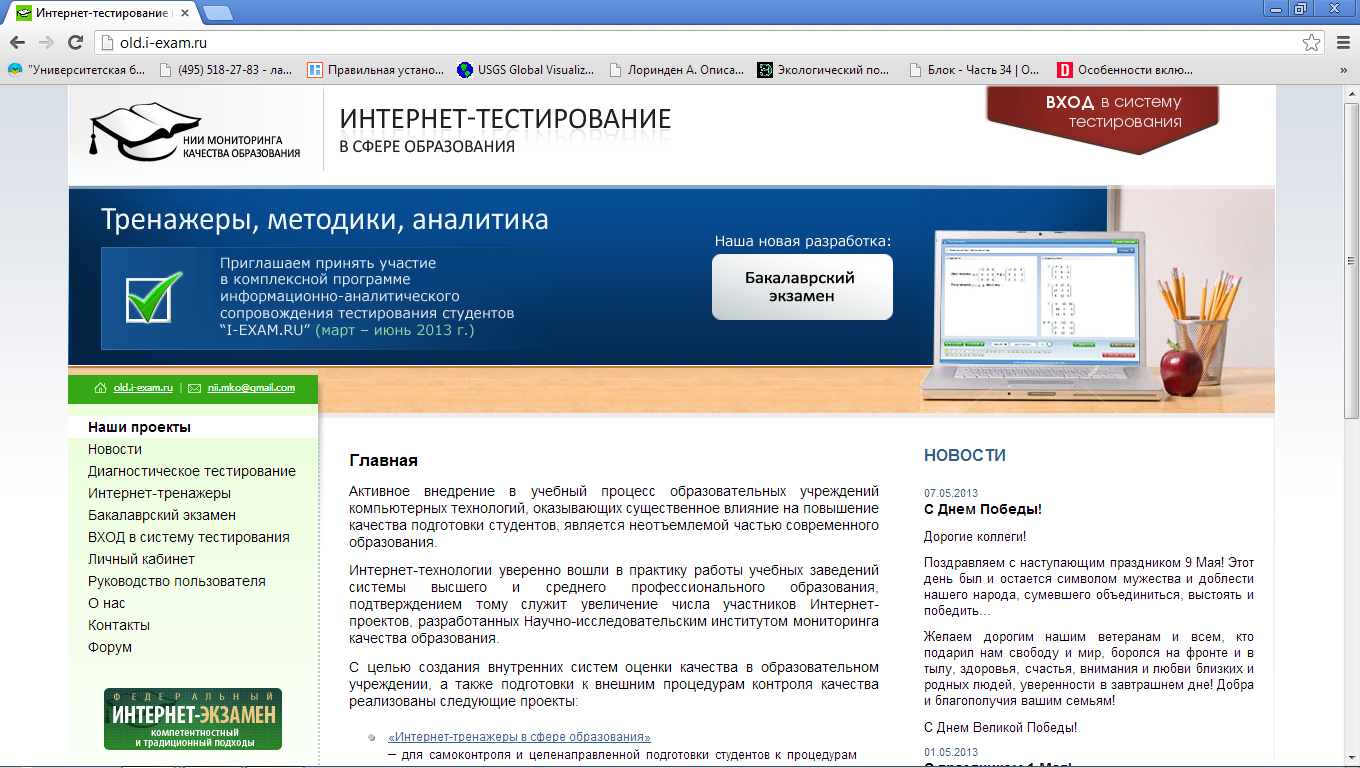The width and height of the screenshot is (1360, 768).
Task: Click the scrollbar down arrow
Action: pyautogui.click(x=1351, y=760)
